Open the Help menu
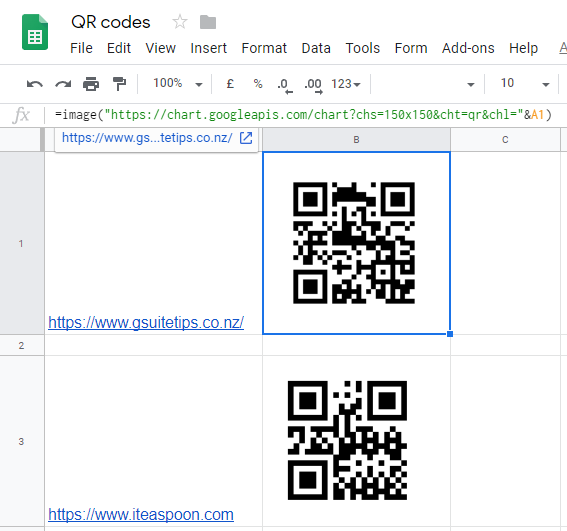Image resolution: width=567 pixels, height=531 pixels. (x=524, y=48)
